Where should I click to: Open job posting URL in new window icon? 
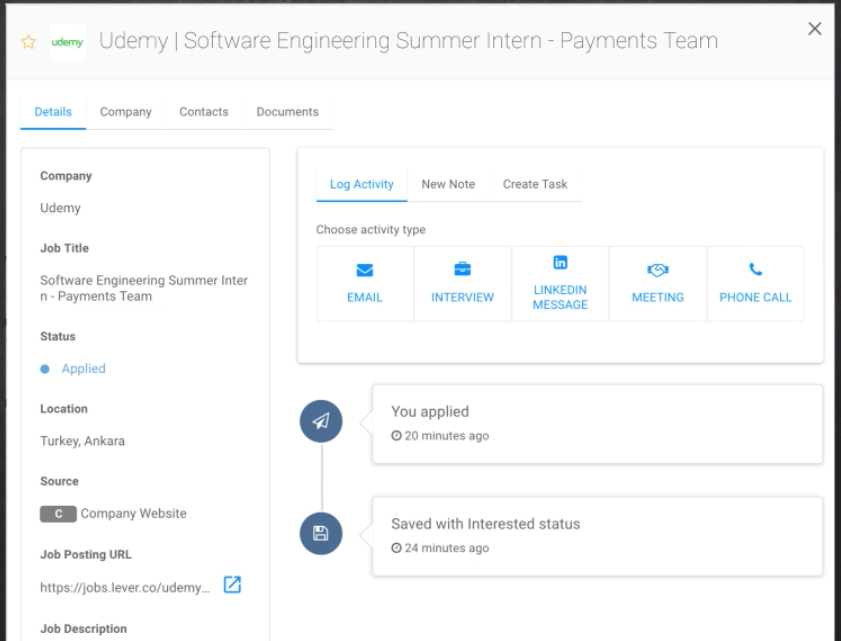coord(232,585)
